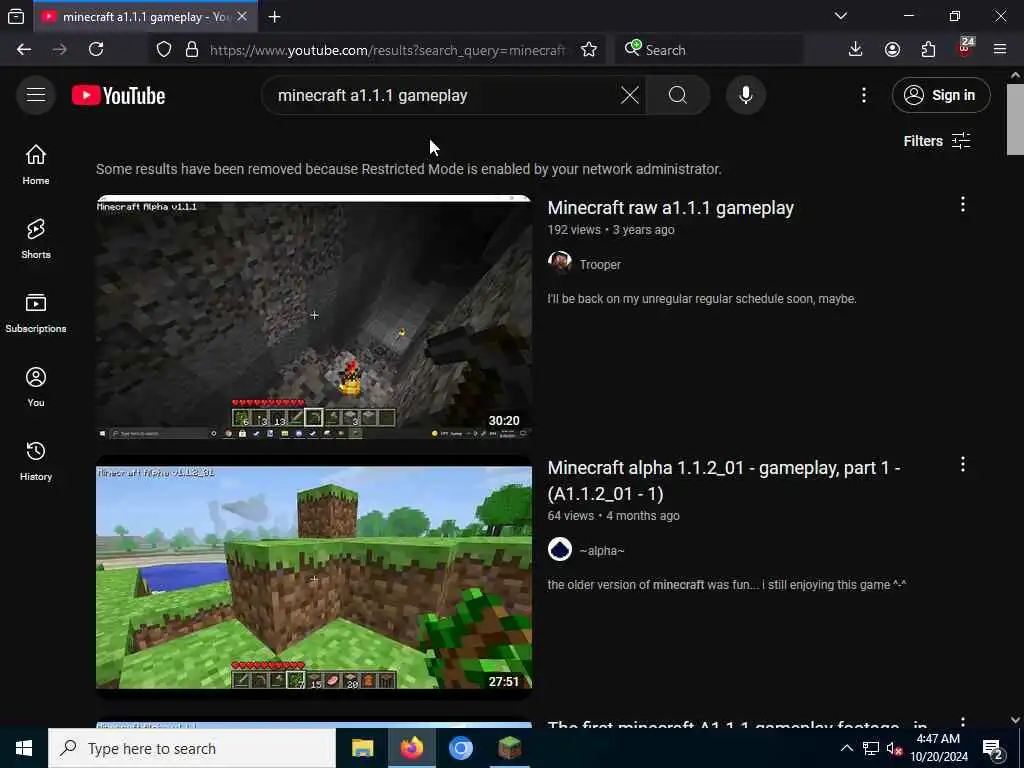
Task: Open the search Filters
Action: [936, 141]
